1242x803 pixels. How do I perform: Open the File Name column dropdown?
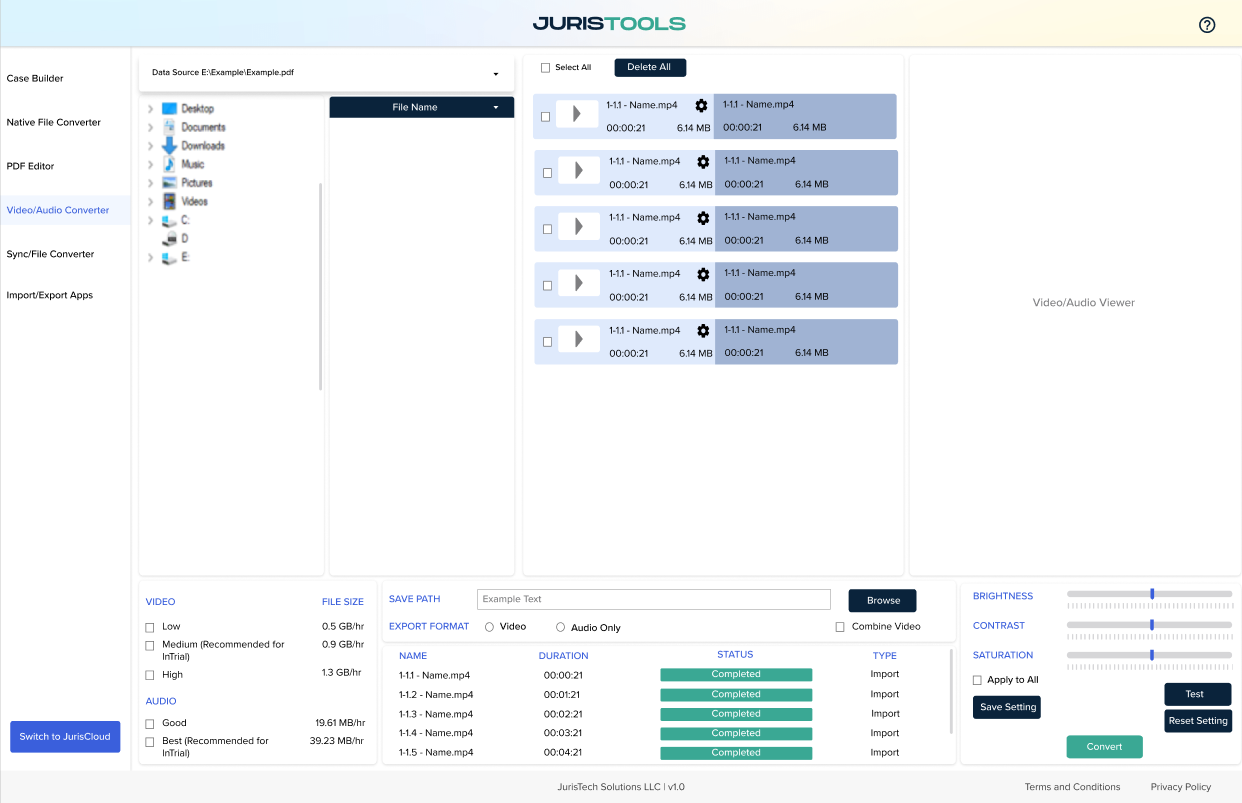tap(495, 108)
